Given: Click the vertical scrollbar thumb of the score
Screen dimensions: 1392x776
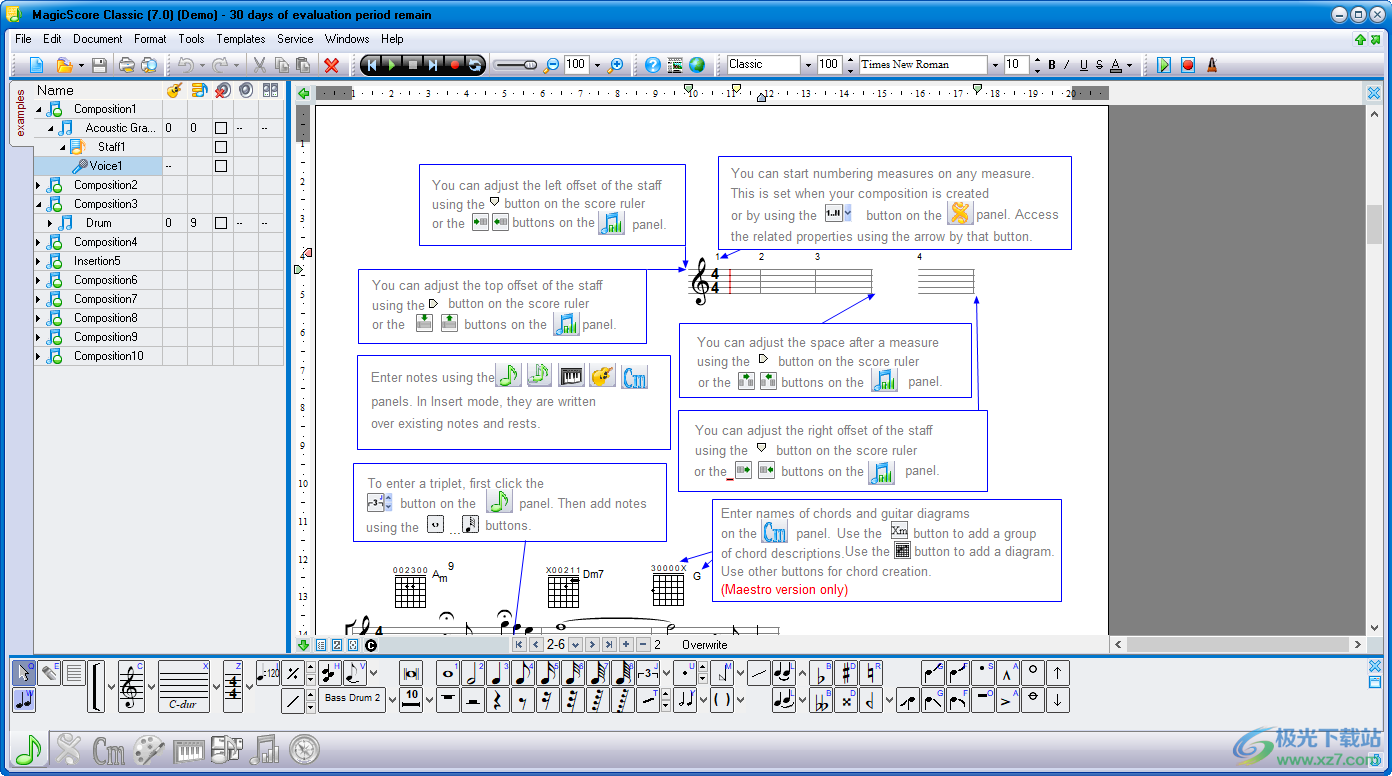Looking at the screenshot, I should point(1374,224).
